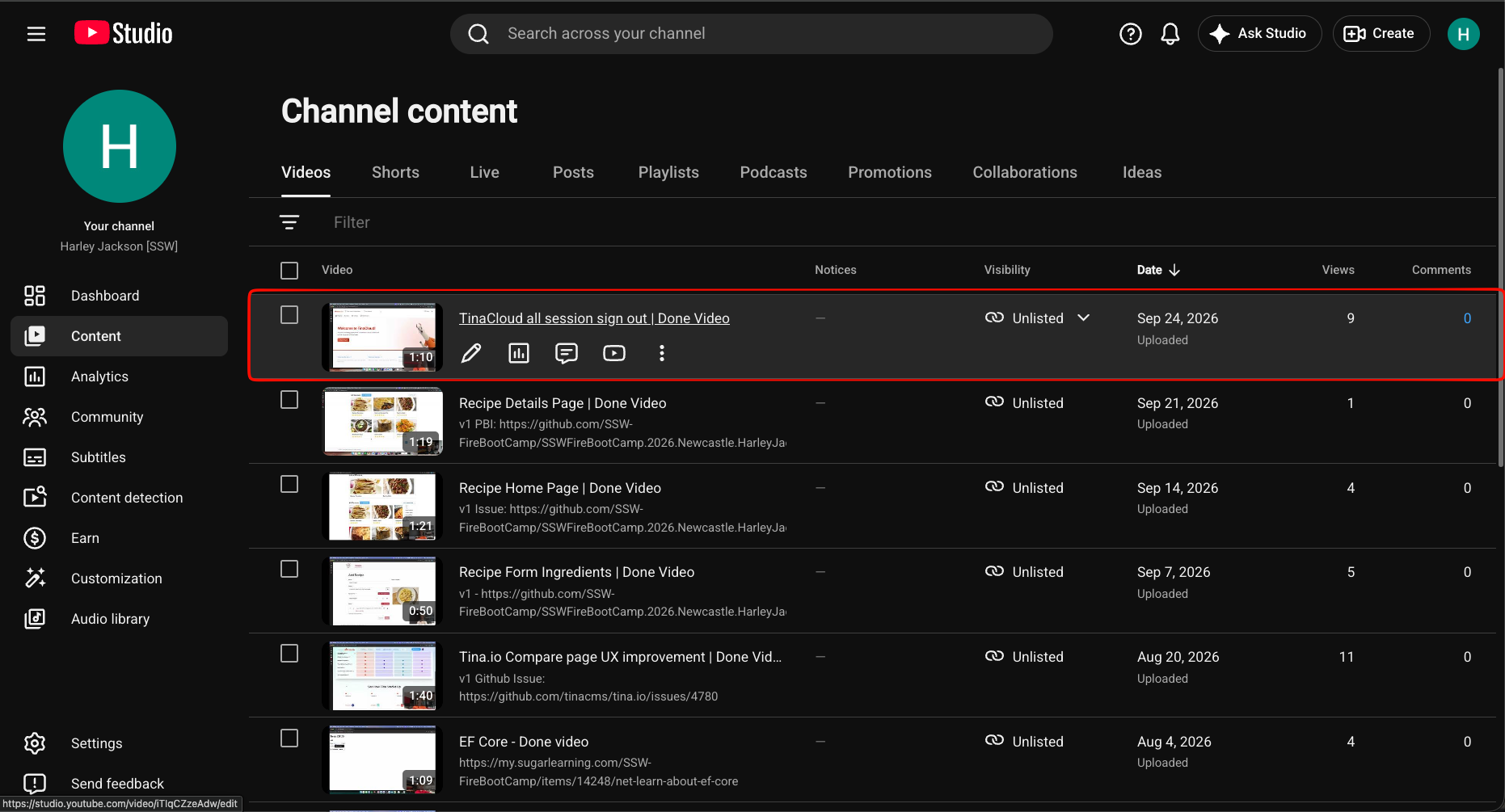Viewport: 1505px width, 812px height.
Task: Sort by the Date column header
Action: [x=1158, y=270]
